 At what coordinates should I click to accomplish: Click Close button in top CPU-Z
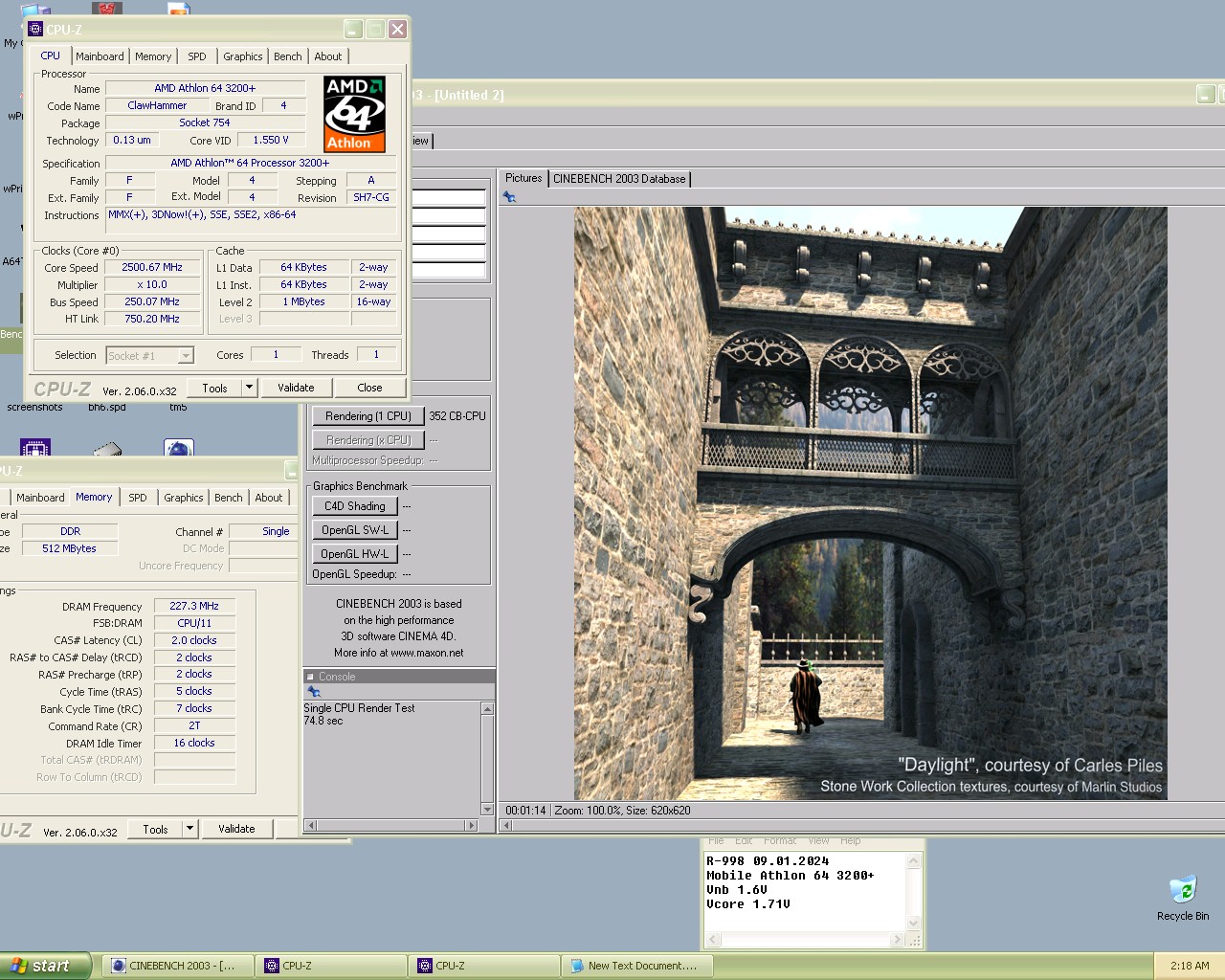369,388
